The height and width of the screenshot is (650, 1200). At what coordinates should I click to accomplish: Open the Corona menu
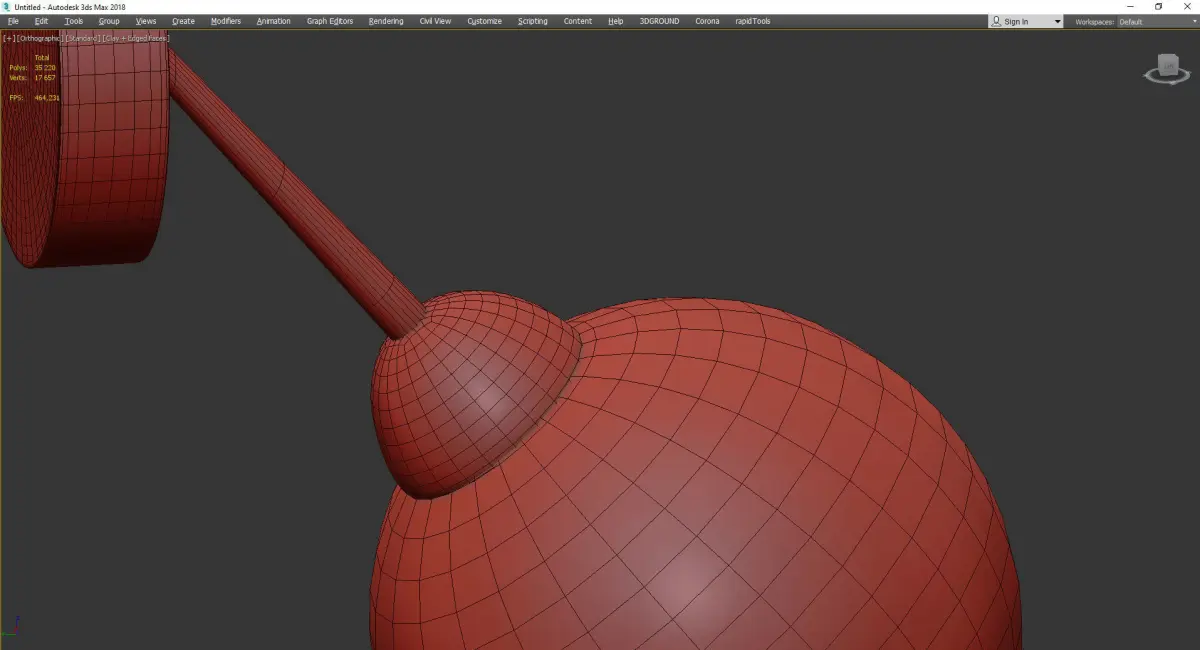pos(707,21)
